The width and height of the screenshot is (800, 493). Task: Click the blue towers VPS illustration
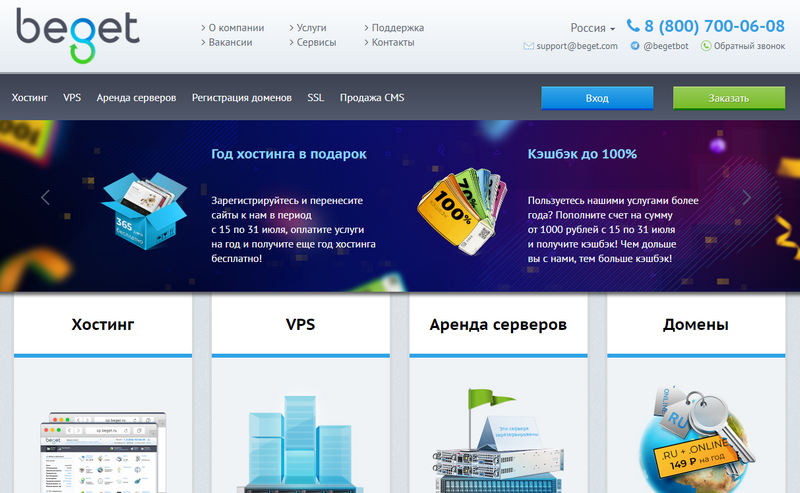tap(301, 443)
